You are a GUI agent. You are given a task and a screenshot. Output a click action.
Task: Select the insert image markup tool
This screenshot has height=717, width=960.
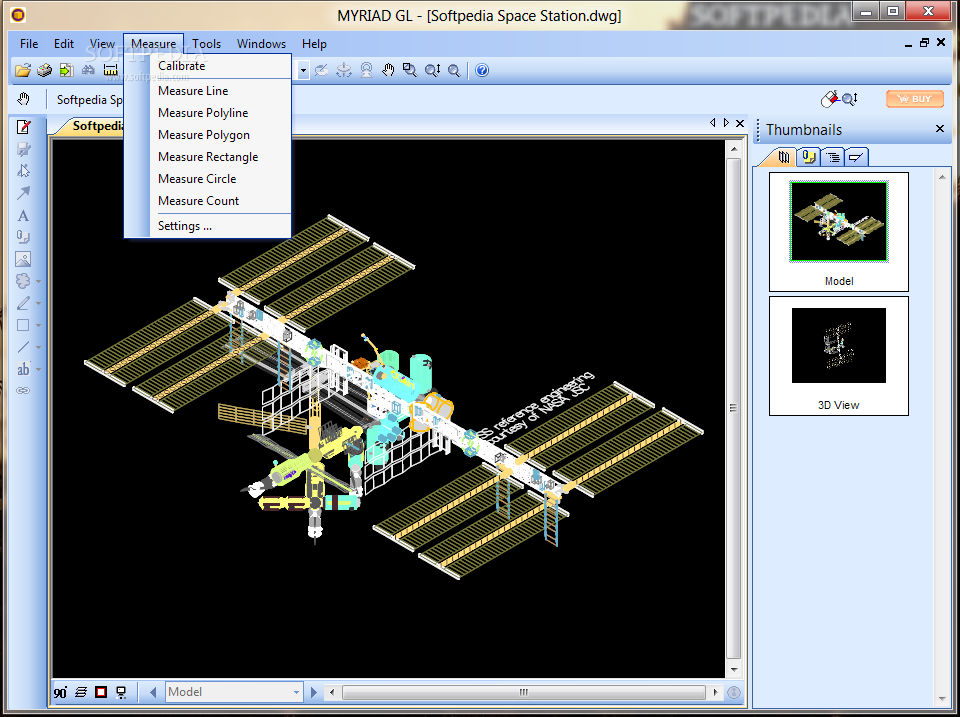click(x=23, y=259)
